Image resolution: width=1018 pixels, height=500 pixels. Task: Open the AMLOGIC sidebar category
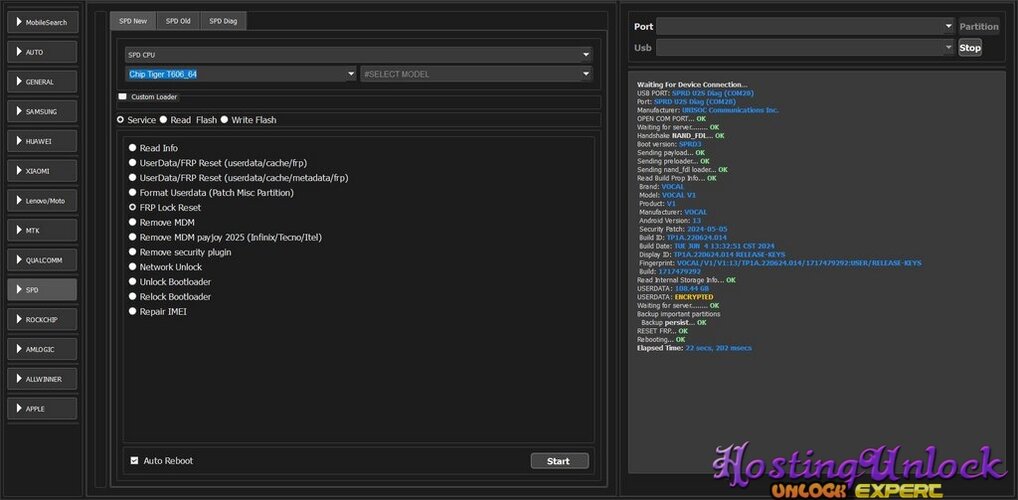[x=42, y=349]
